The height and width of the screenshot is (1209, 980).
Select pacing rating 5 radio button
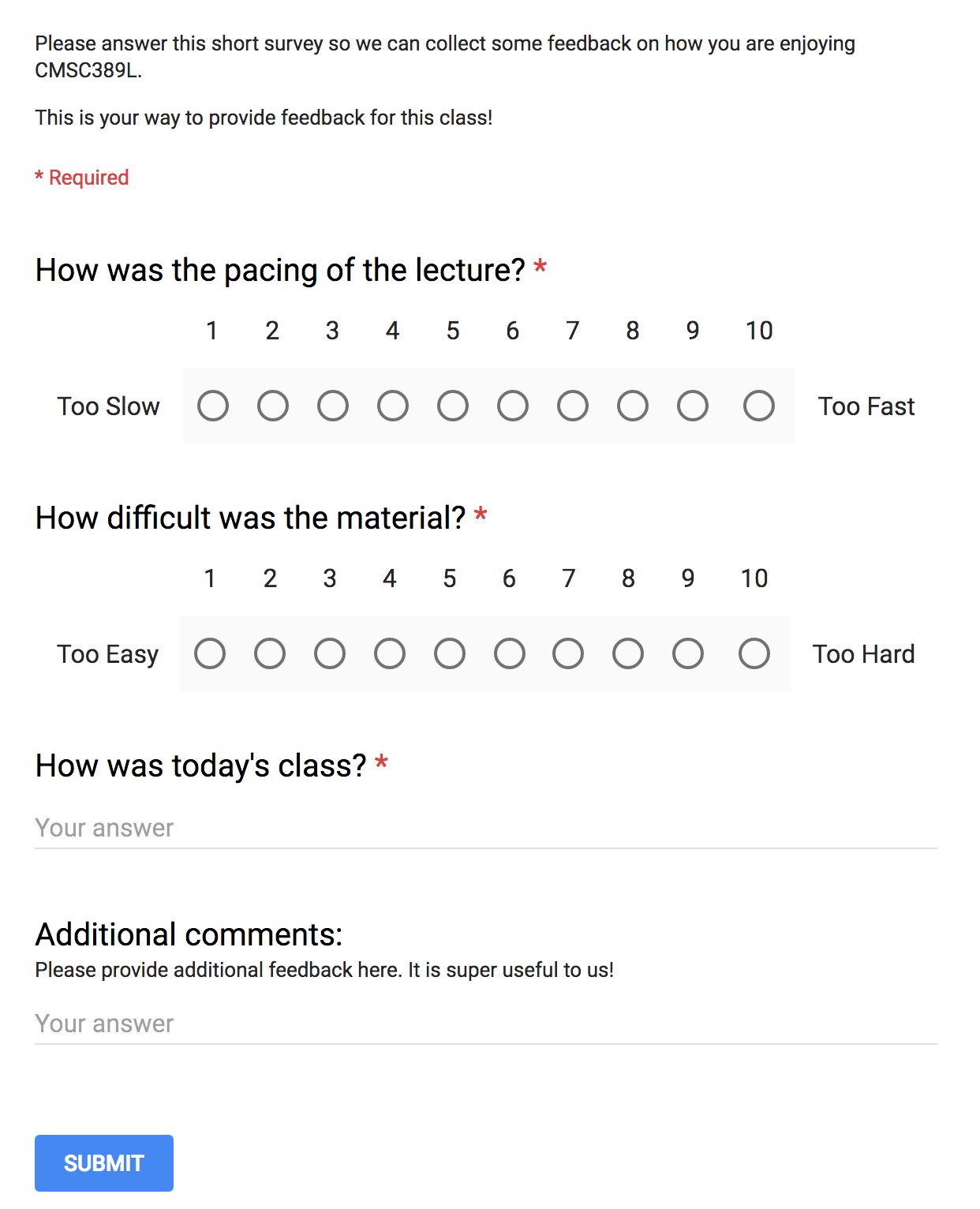click(453, 406)
